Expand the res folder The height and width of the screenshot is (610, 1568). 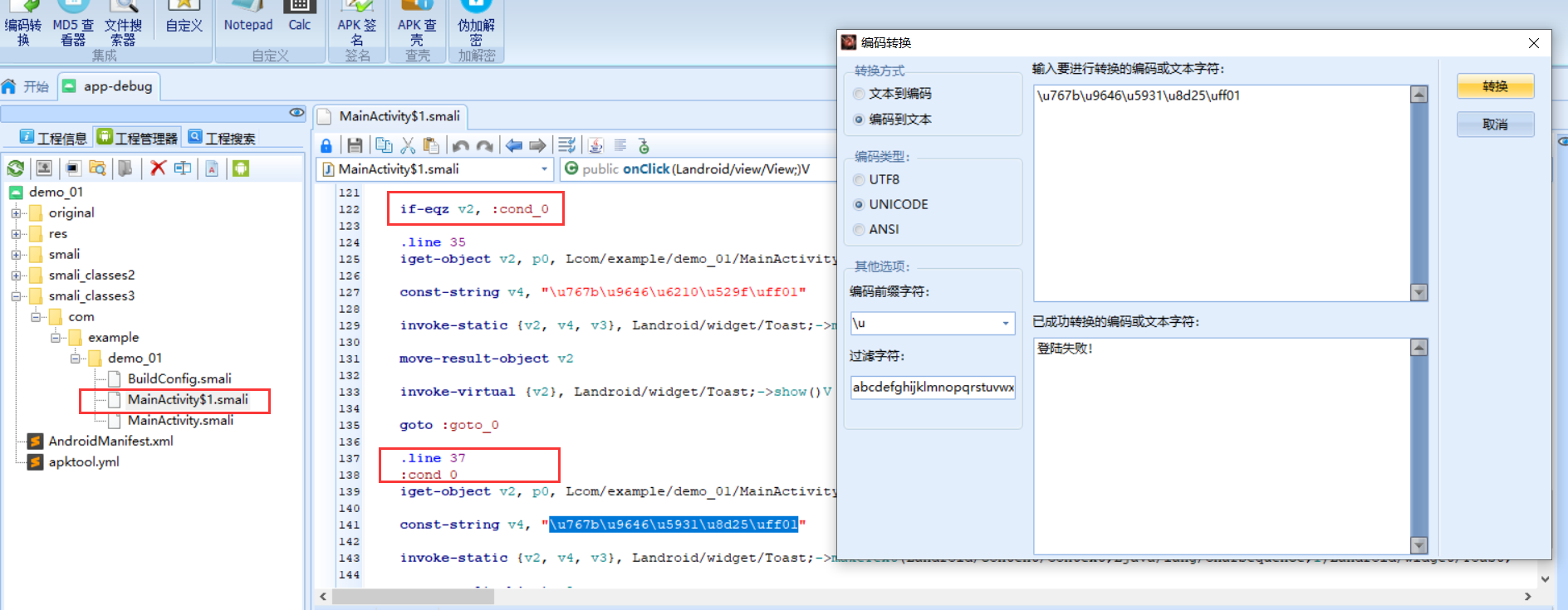(16, 234)
